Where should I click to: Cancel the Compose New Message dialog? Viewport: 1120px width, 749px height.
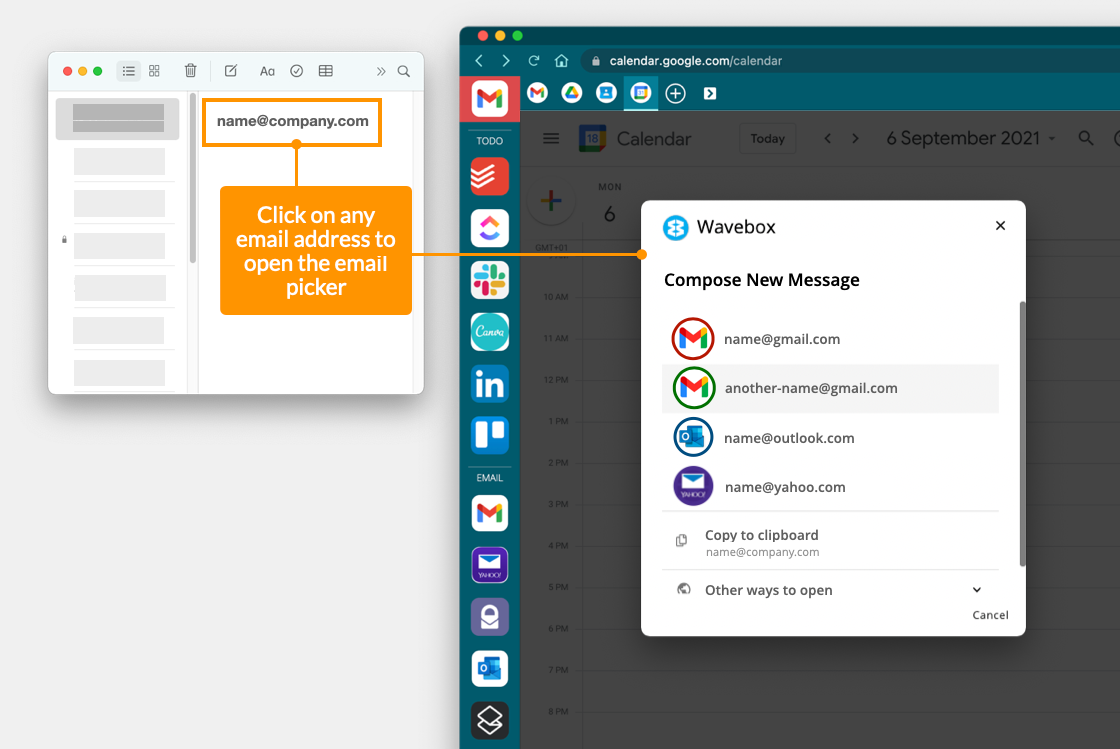pos(990,615)
